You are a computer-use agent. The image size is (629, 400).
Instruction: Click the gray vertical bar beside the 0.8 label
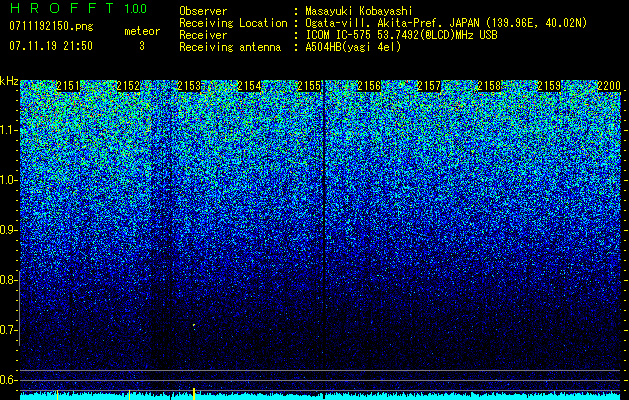(x=19, y=308)
